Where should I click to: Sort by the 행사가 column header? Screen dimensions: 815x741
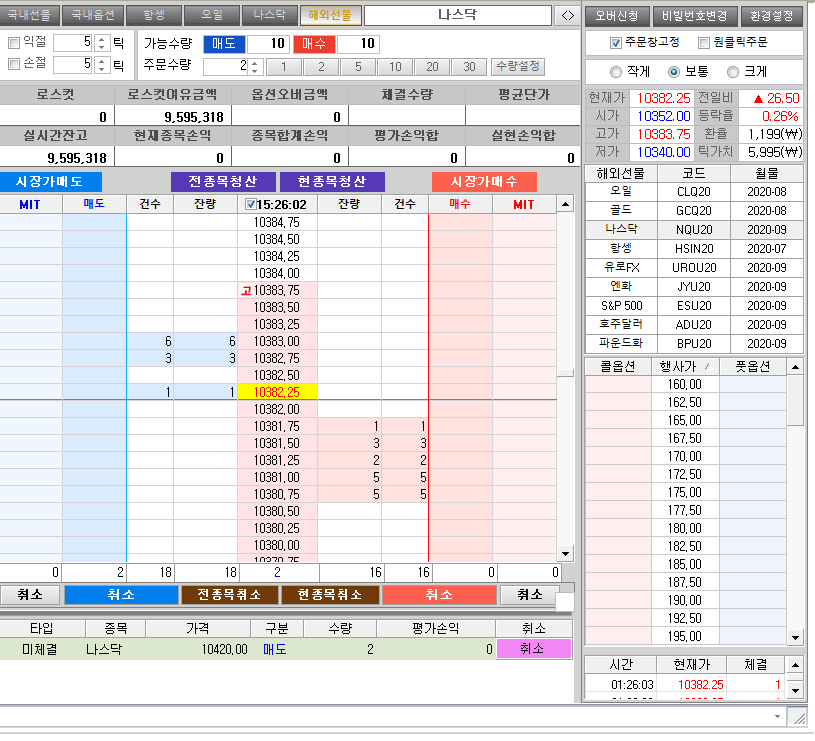(x=684, y=367)
